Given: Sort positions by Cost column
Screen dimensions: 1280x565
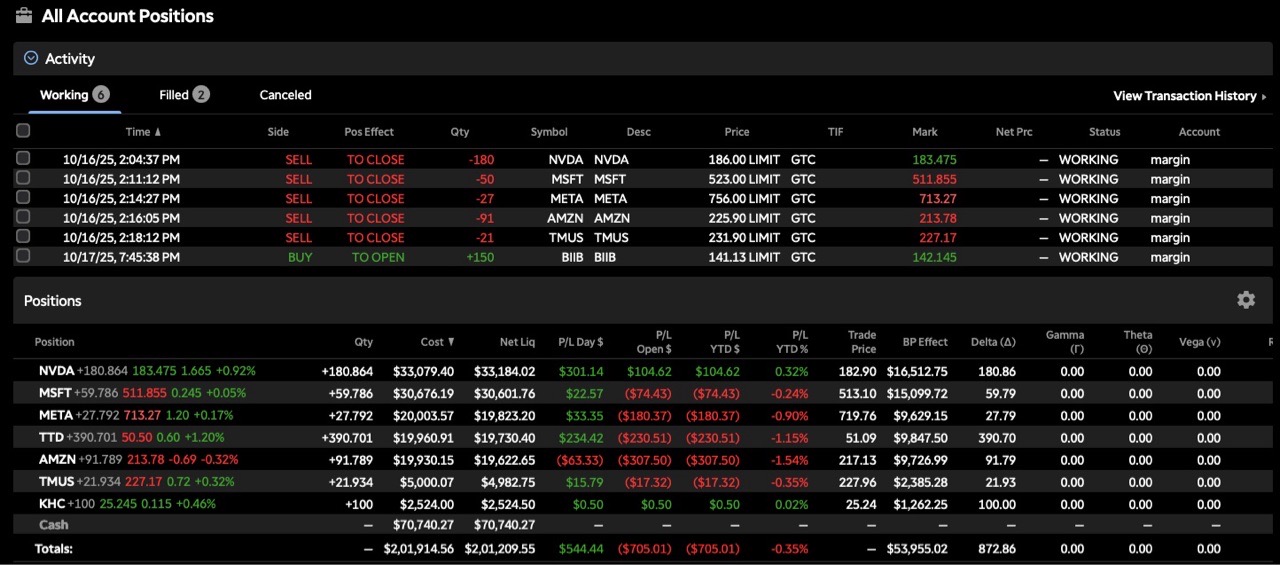Looking at the screenshot, I should (x=437, y=342).
